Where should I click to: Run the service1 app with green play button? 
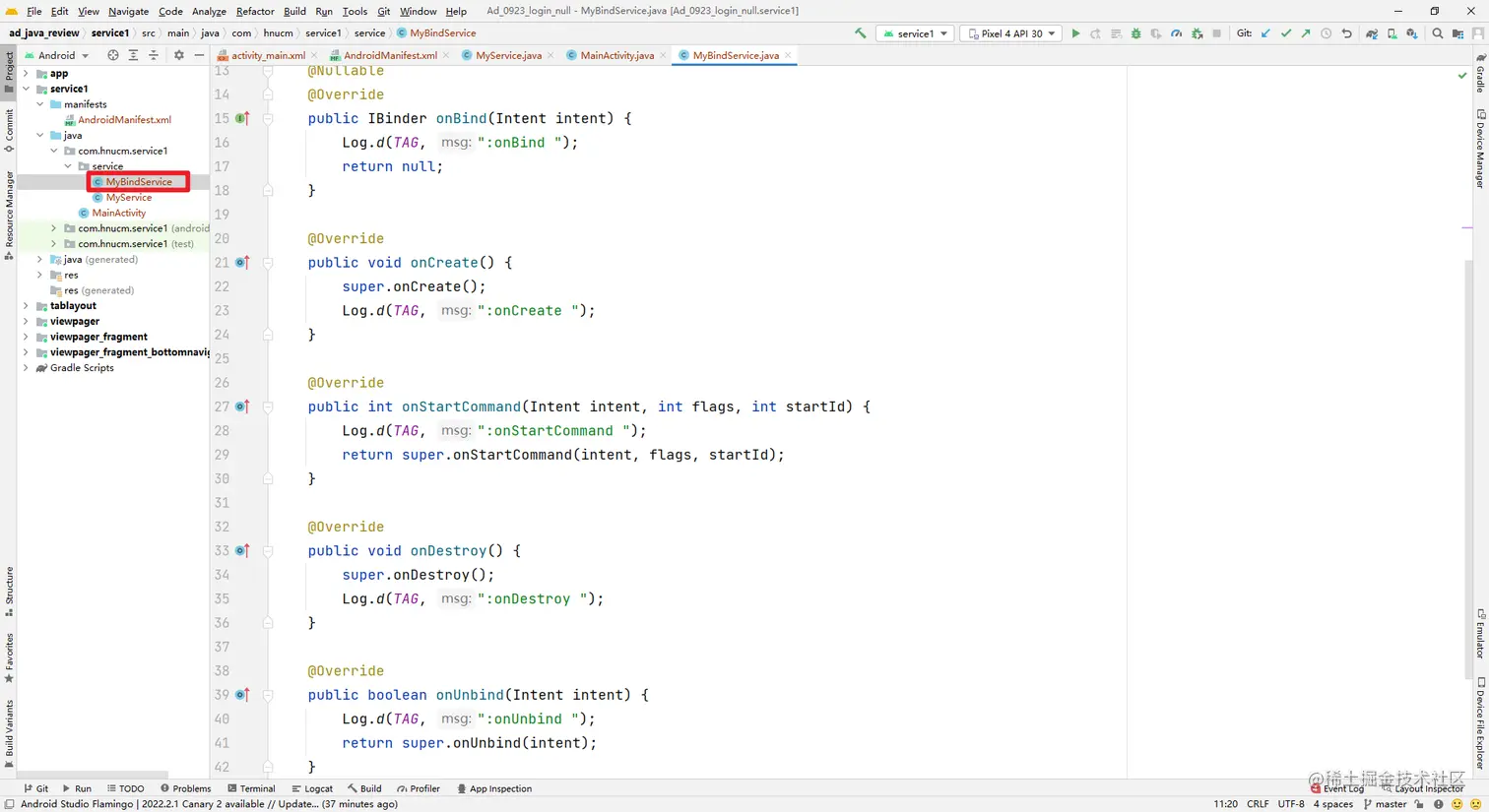point(1075,33)
